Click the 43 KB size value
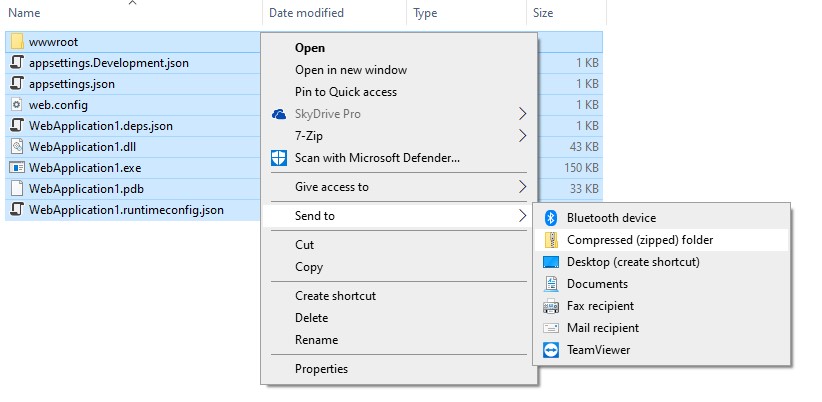Viewport: 822px width, 402px height. point(584,147)
